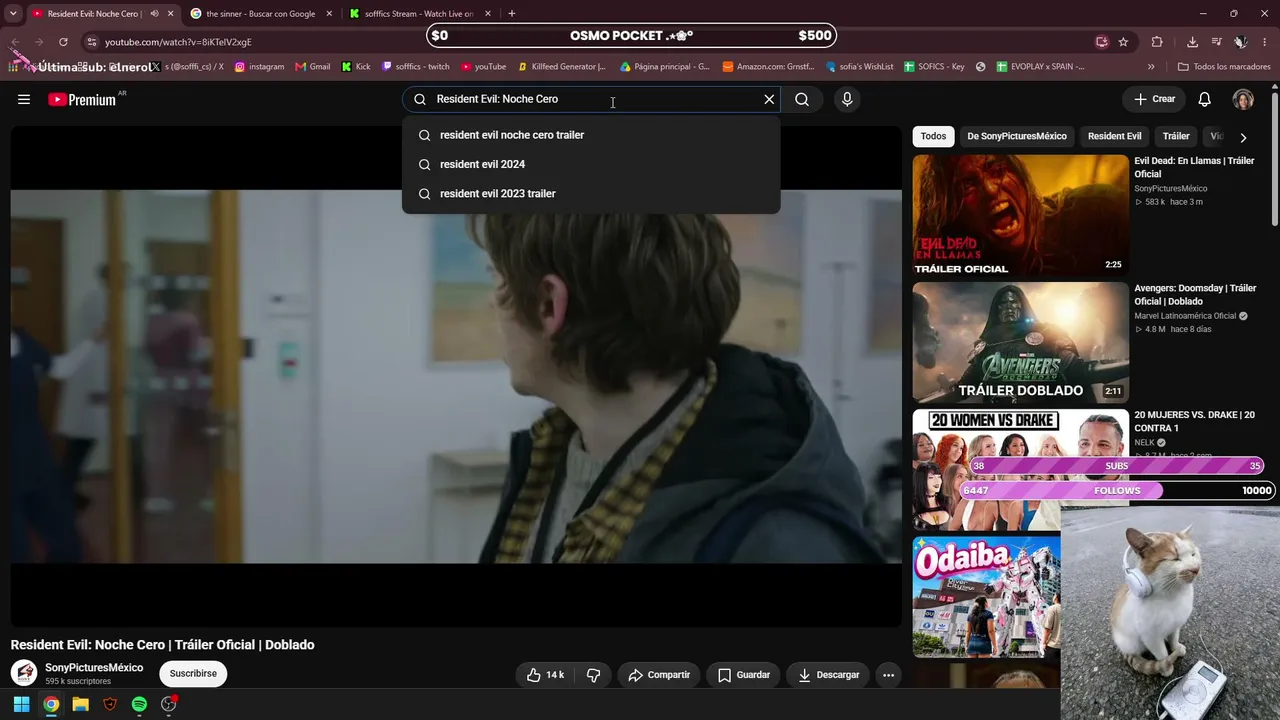
Task: Open the tab search dropdown arrow
Action: [x=13, y=14]
